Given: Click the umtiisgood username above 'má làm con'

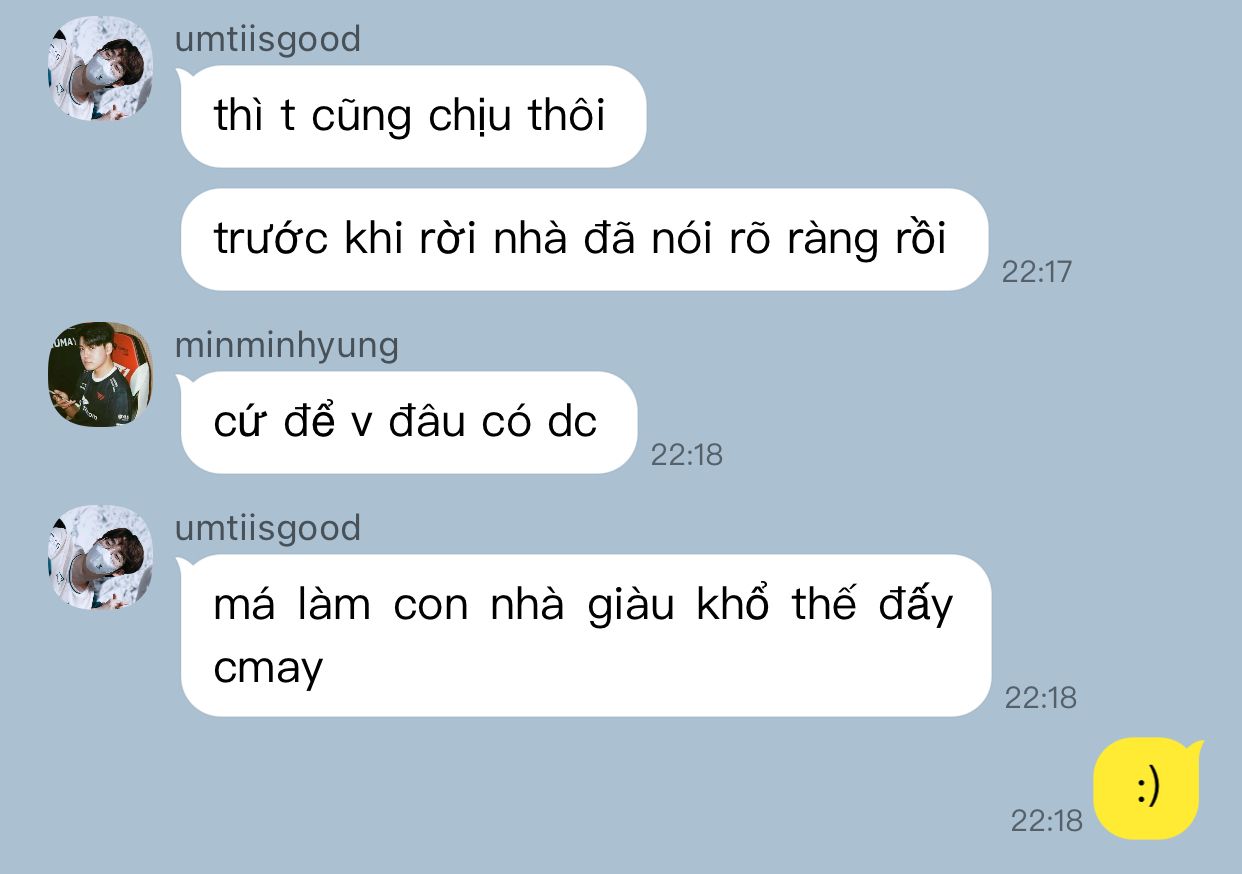Looking at the screenshot, I should (x=267, y=527).
